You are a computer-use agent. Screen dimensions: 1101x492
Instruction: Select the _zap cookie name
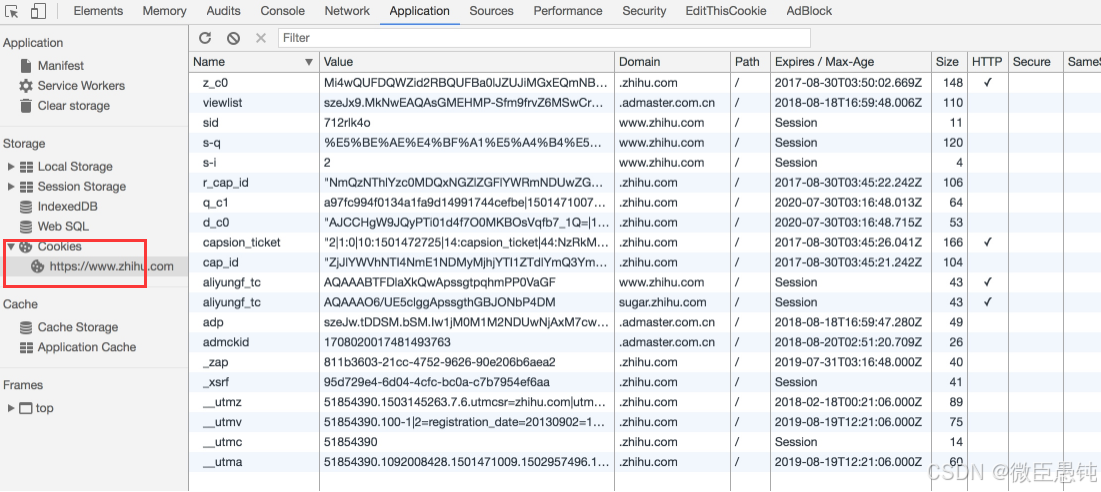(x=216, y=362)
